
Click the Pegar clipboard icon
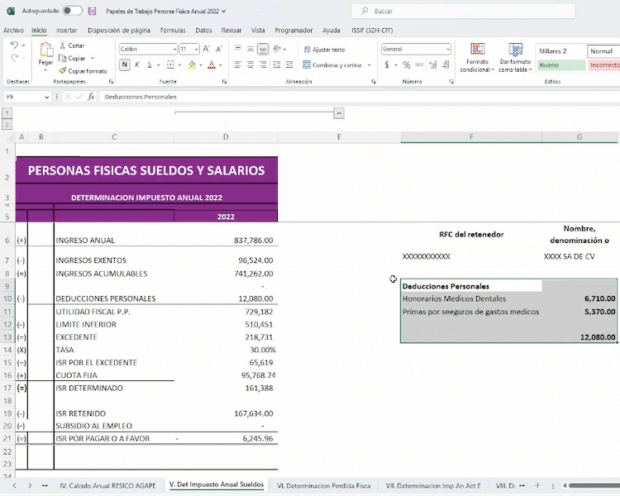click(x=46, y=50)
